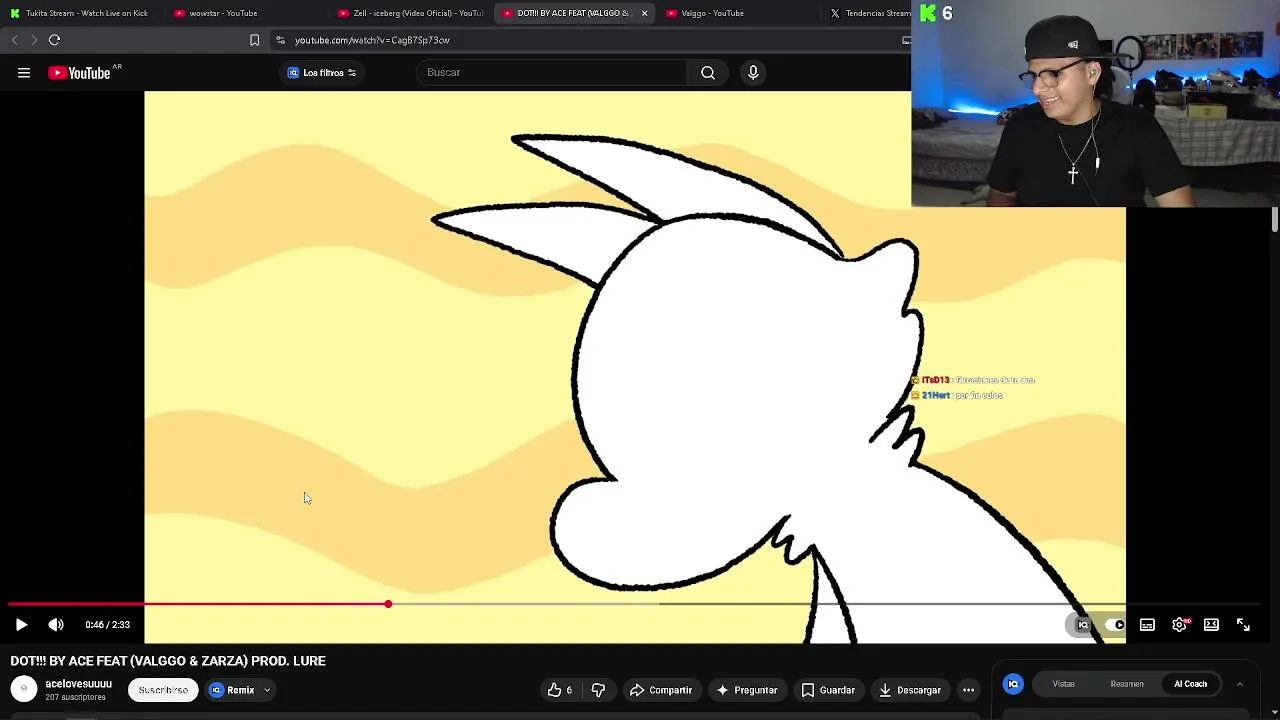Click the blue IQ panel icon
Viewport: 1280px width, 720px height.
click(1013, 684)
